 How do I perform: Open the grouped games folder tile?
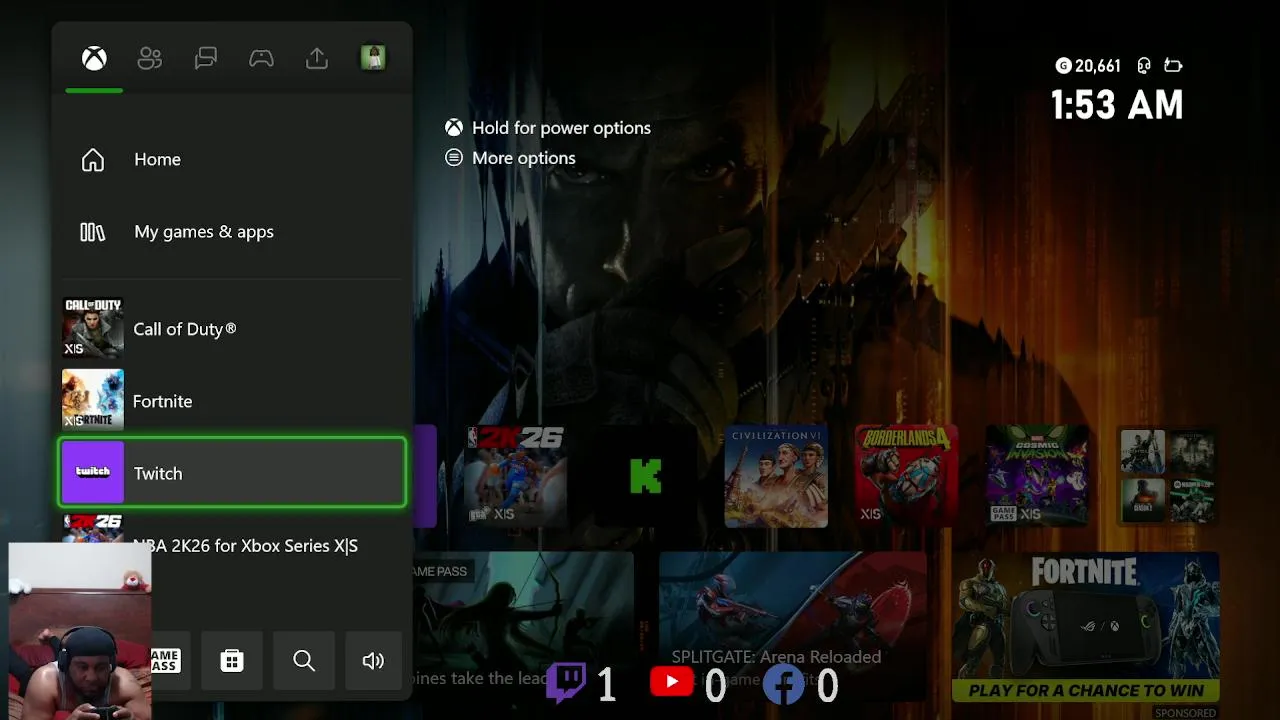[1167, 475]
